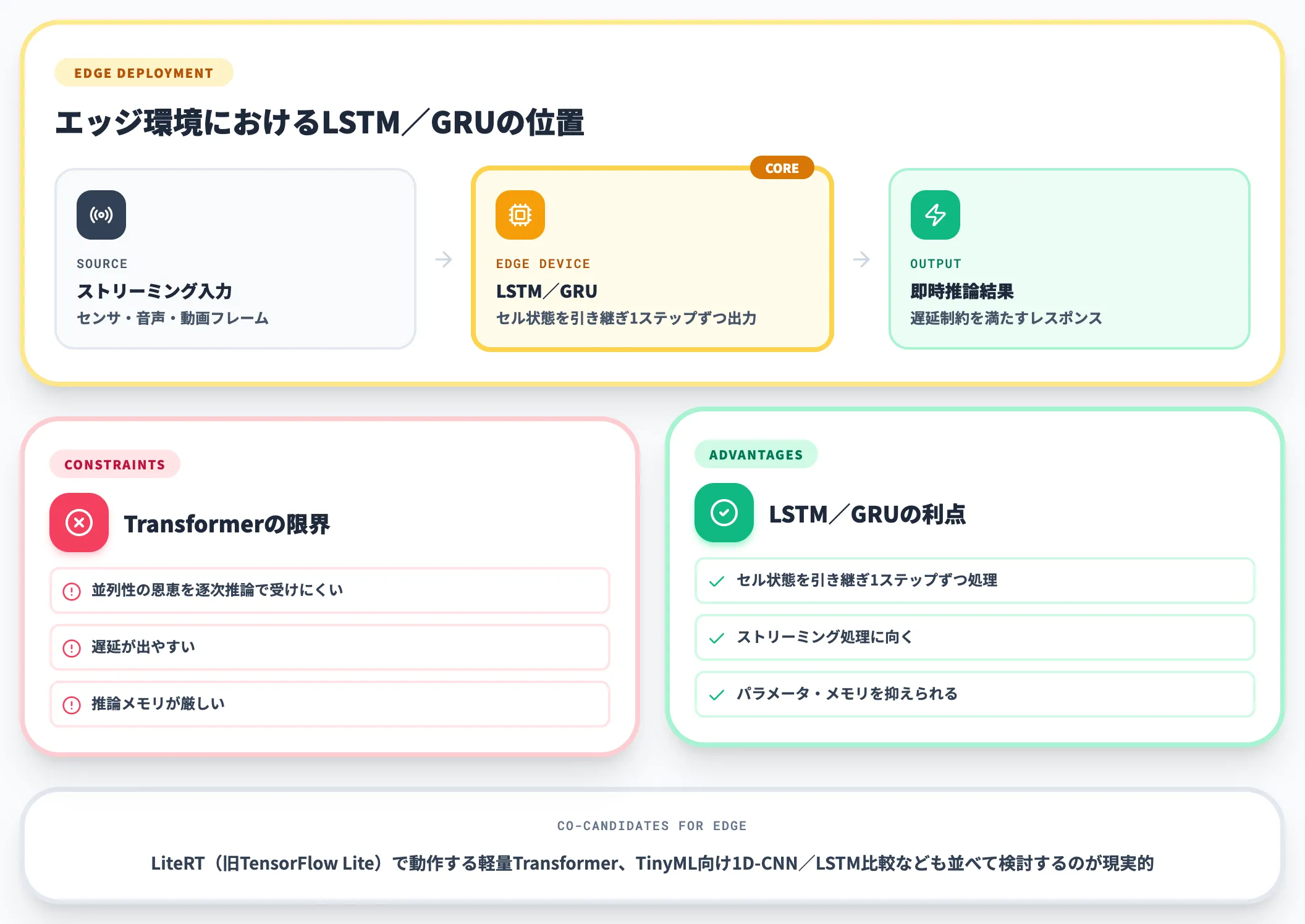
Task: Click the warning icon beside 推論メモリが厳しい
Action: click(x=72, y=705)
